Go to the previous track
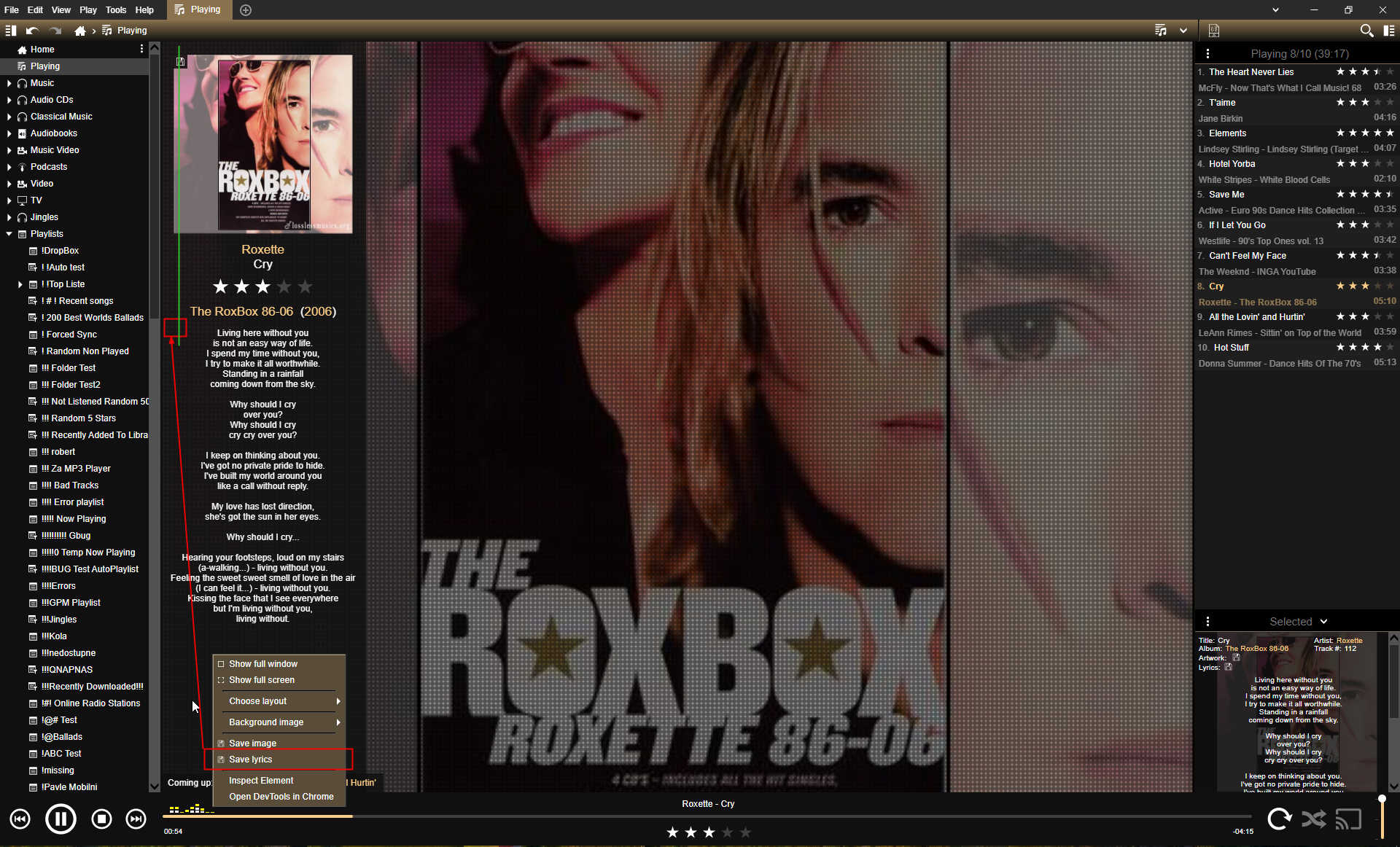This screenshot has width=1400, height=847. pos(20,819)
